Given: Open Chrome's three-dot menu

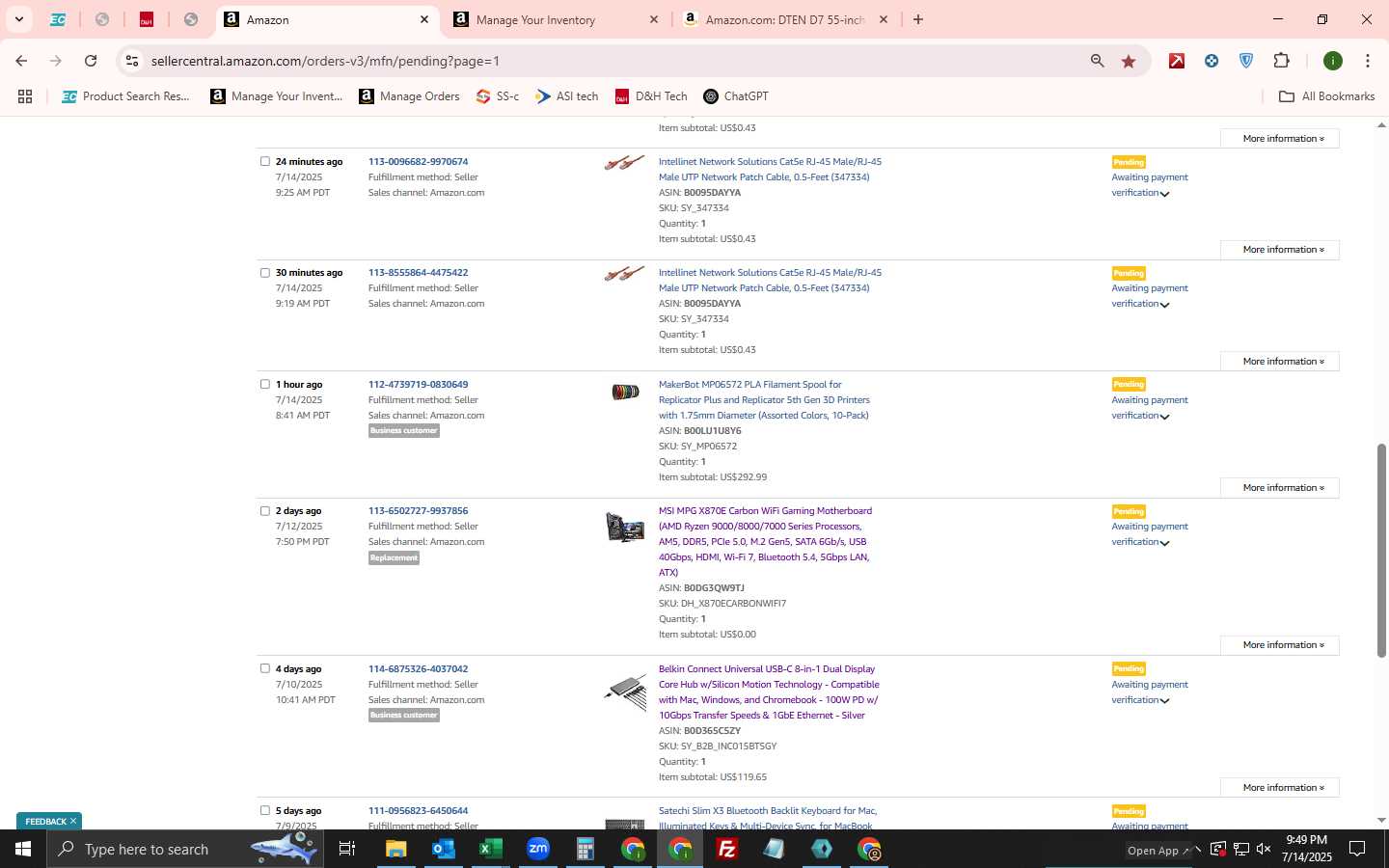Looking at the screenshot, I should coord(1367,61).
